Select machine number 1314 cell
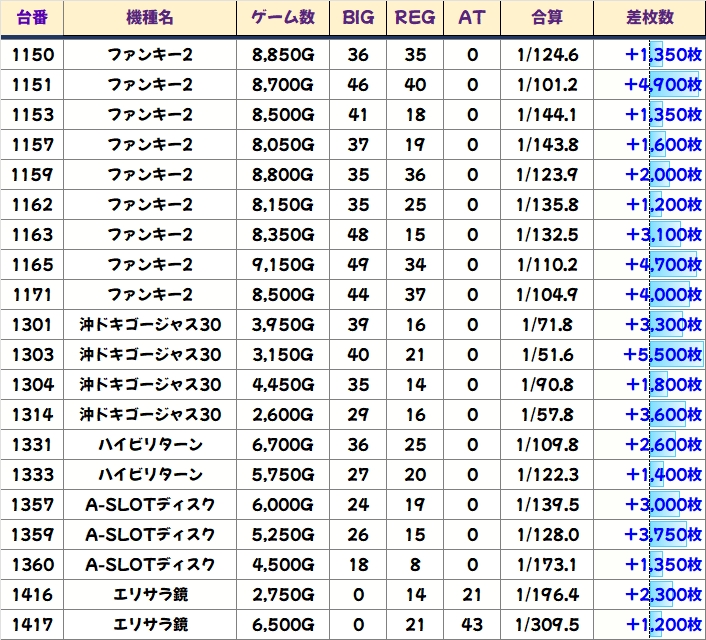 [x=33, y=415]
